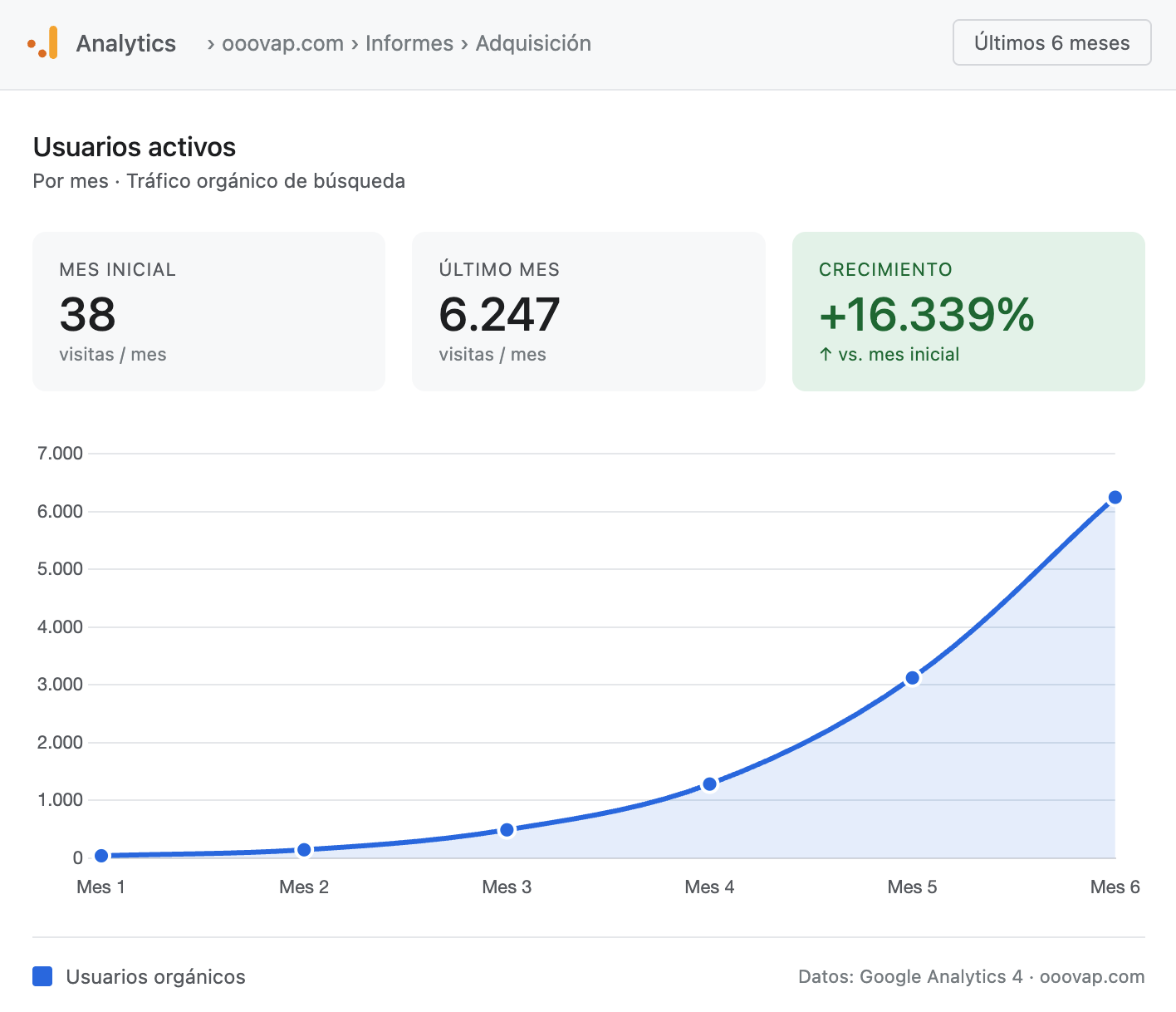1176x1012 pixels.
Task: Click the blue Usuarios orgánicos legend square
Action: pos(42,976)
